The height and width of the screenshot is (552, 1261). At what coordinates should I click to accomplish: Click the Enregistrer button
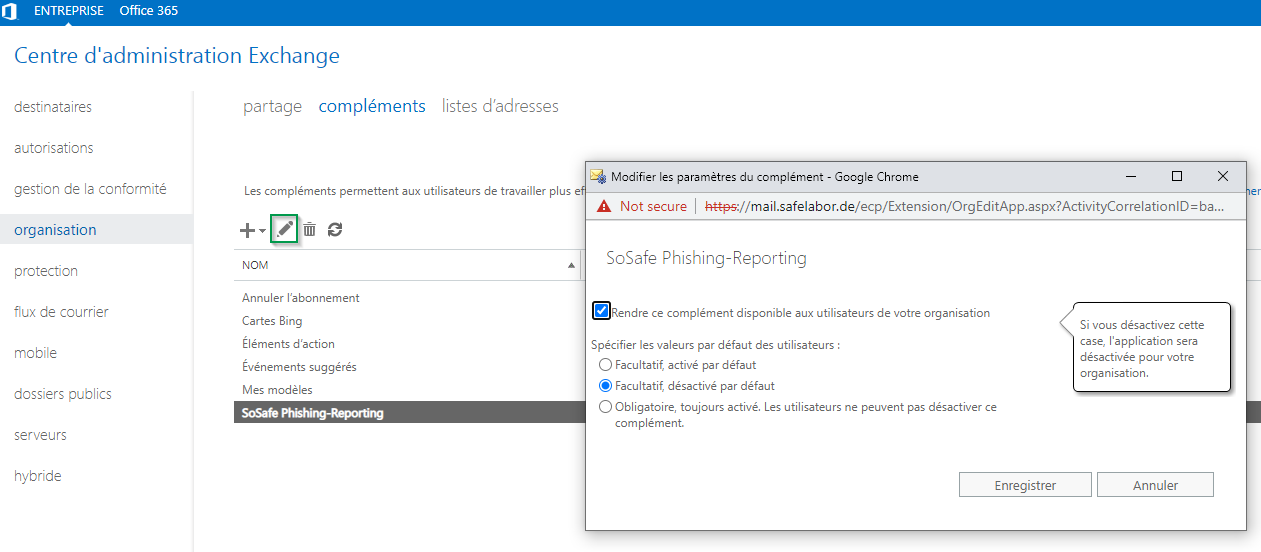coord(1025,485)
